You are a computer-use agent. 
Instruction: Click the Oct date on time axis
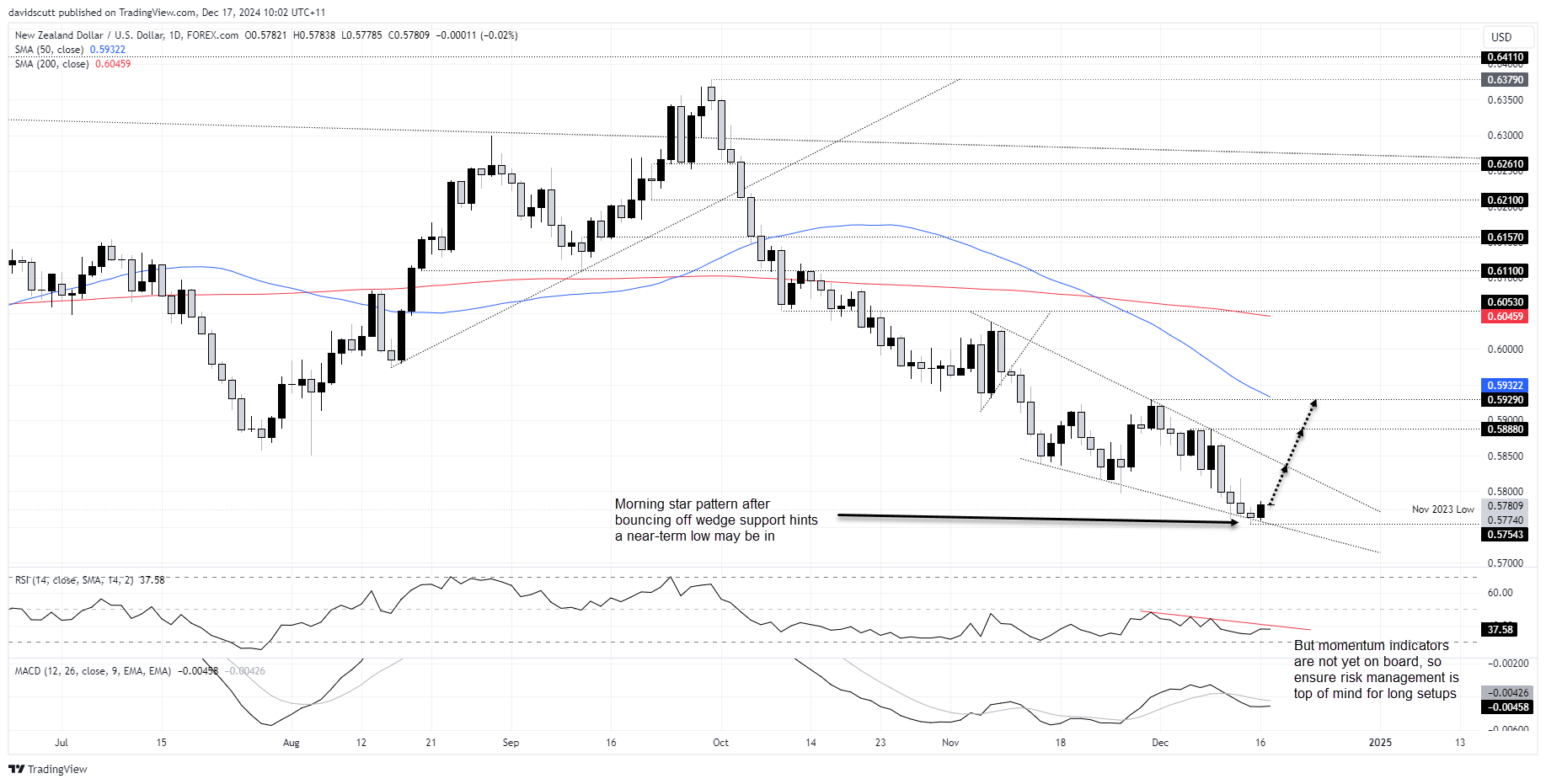click(720, 743)
